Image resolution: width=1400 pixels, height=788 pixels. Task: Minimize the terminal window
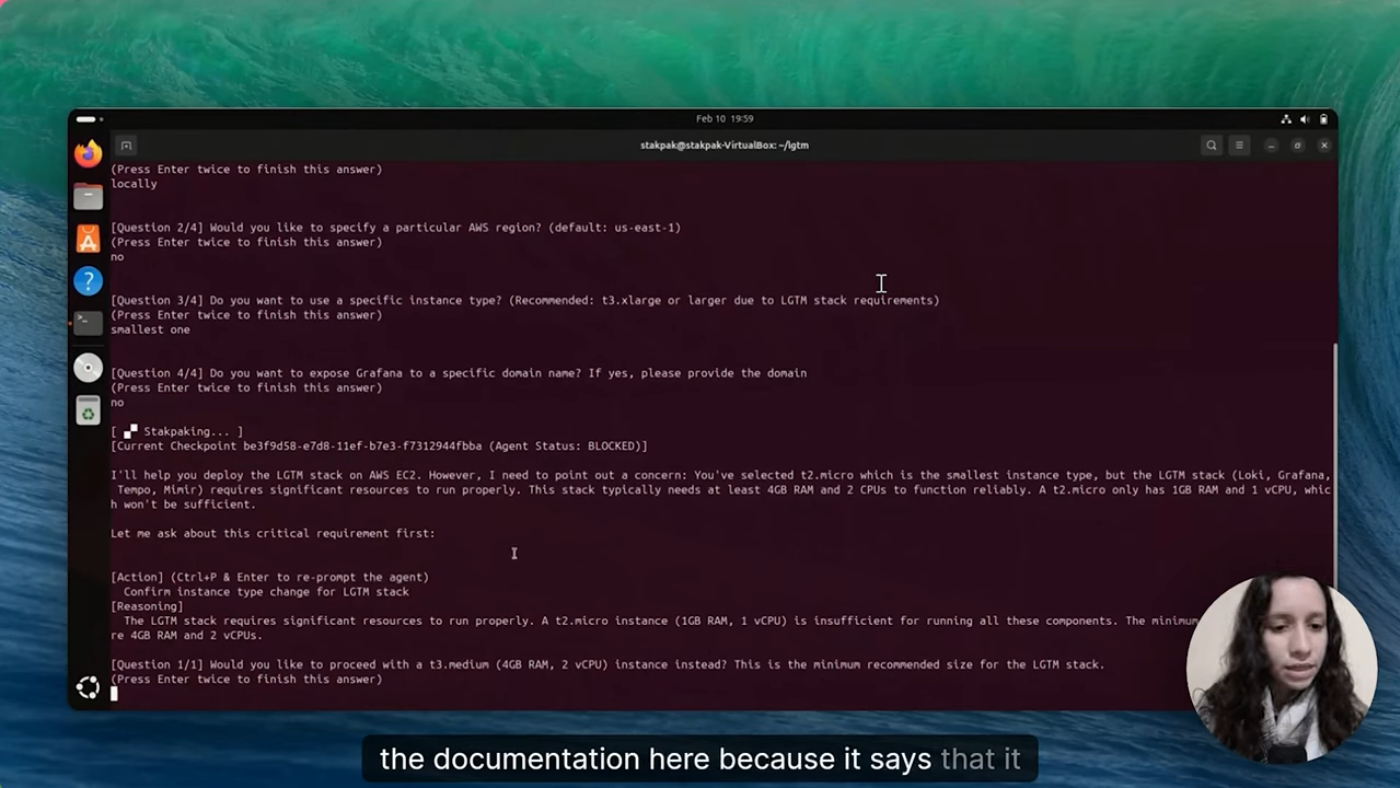[x=1271, y=145]
